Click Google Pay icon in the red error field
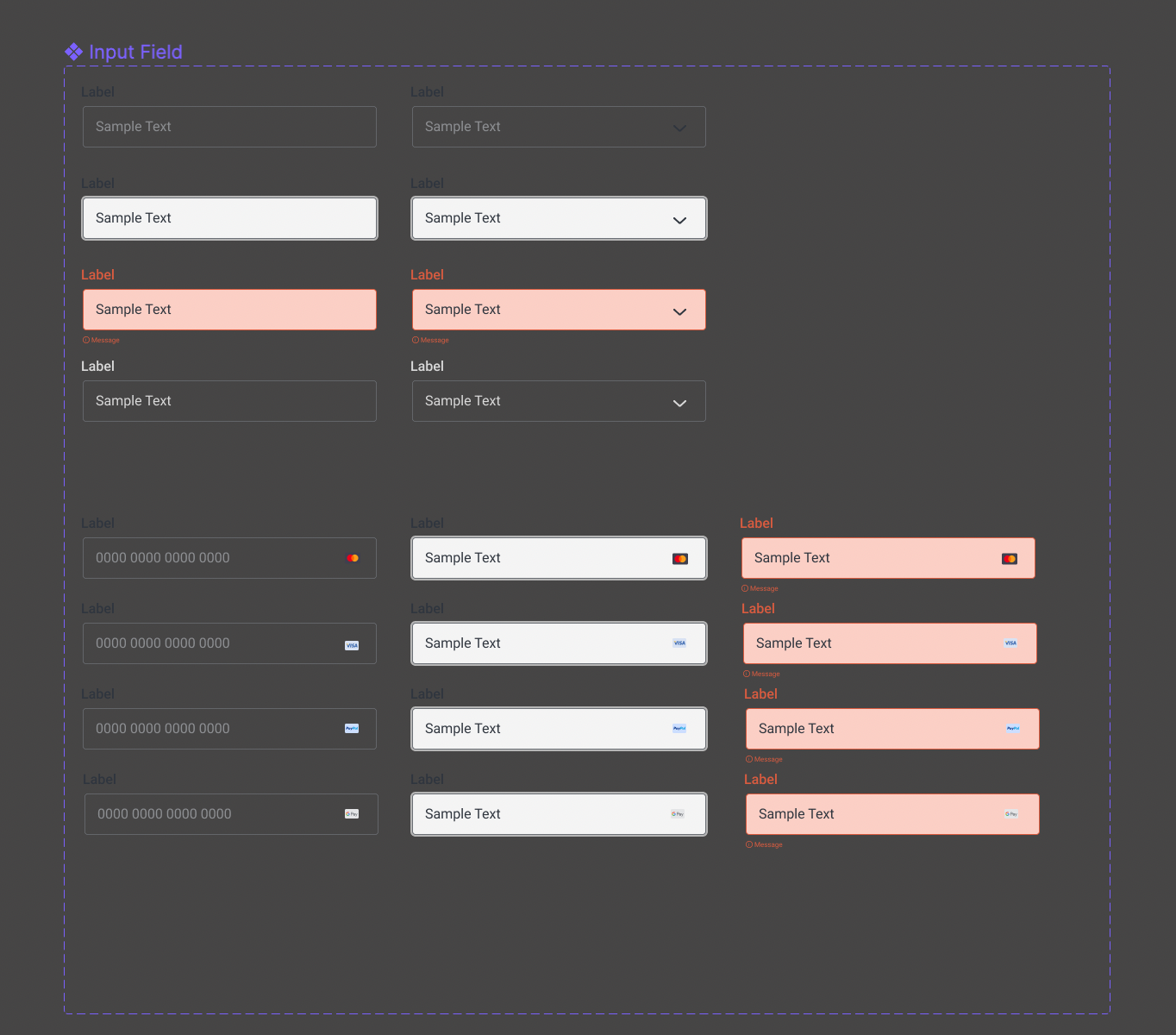Screen dimensions: 1176x1035 [x=1011, y=813]
